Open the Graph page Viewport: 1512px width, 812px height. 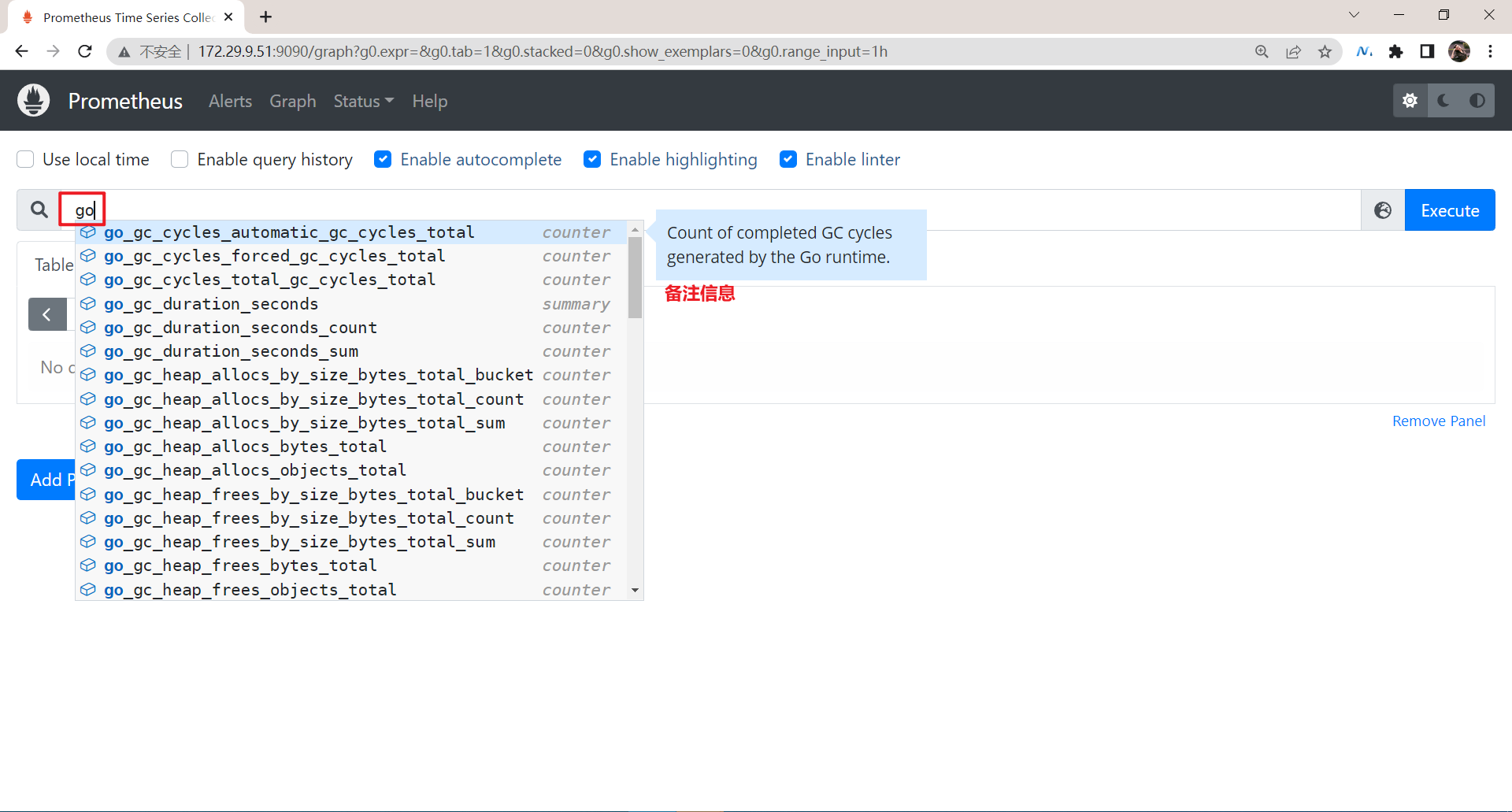pos(293,101)
